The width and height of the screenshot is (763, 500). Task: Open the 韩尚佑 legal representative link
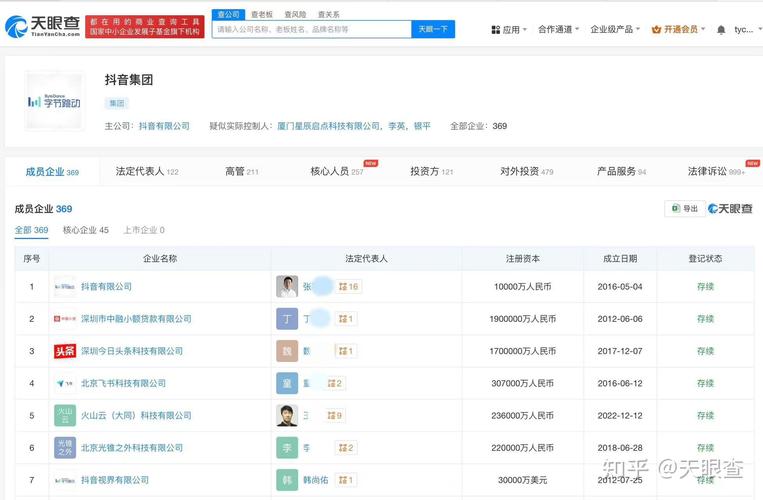(x=316, y=480)
